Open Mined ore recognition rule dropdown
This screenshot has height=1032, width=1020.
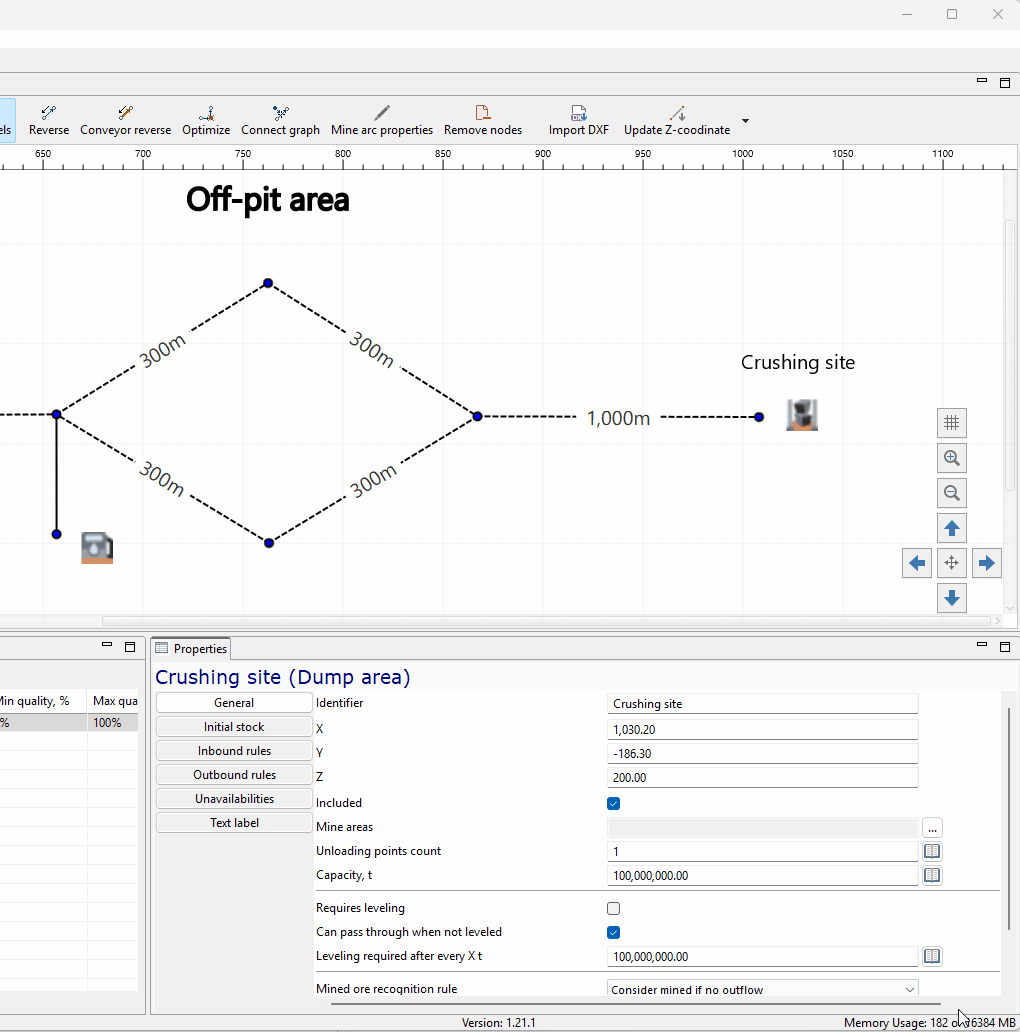(762, 989)
